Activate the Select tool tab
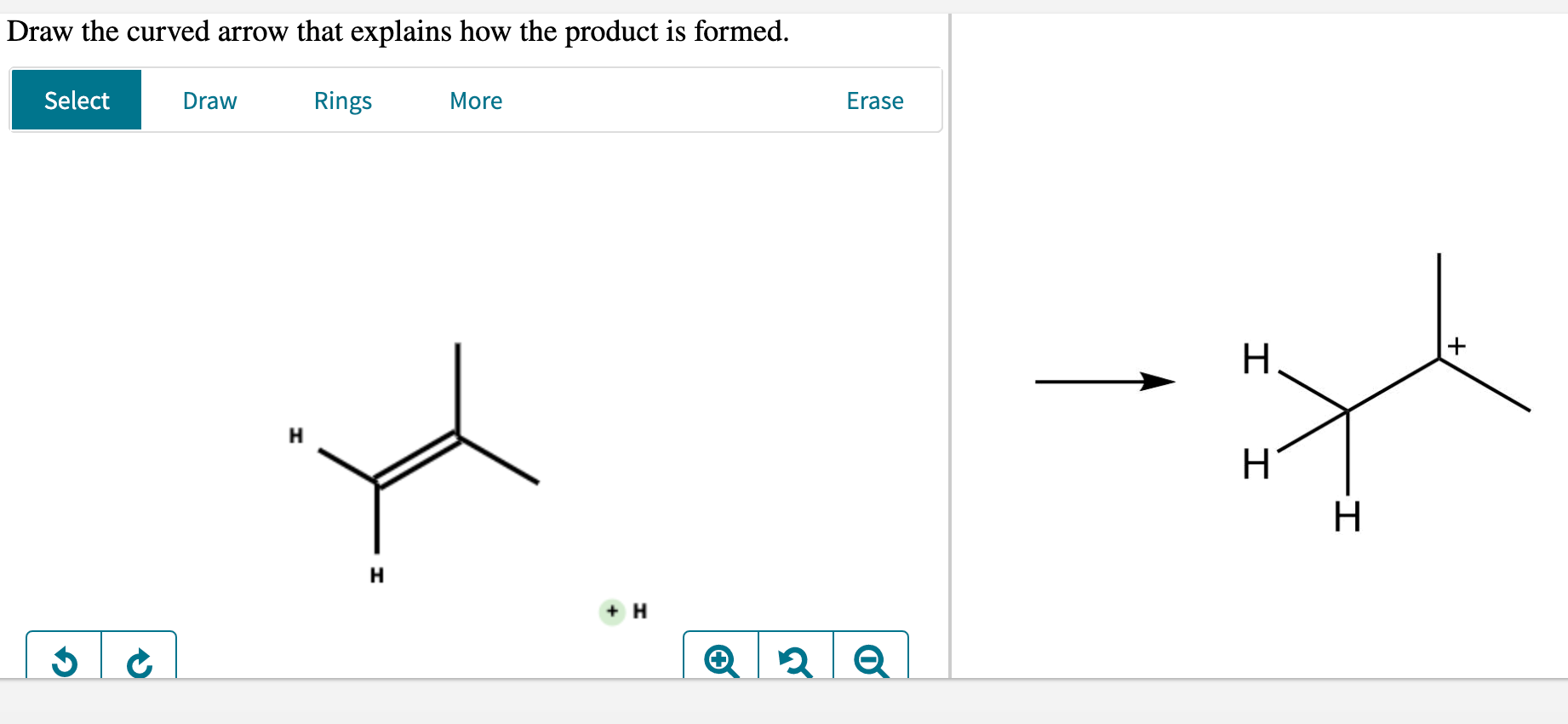 (x=77, y=101)
